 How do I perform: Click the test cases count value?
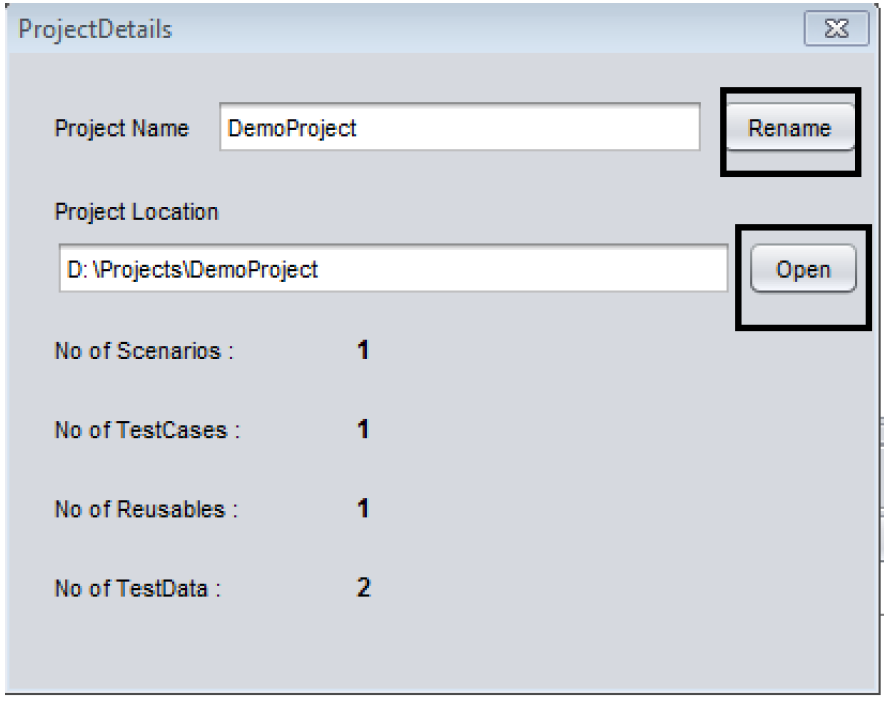364,430
